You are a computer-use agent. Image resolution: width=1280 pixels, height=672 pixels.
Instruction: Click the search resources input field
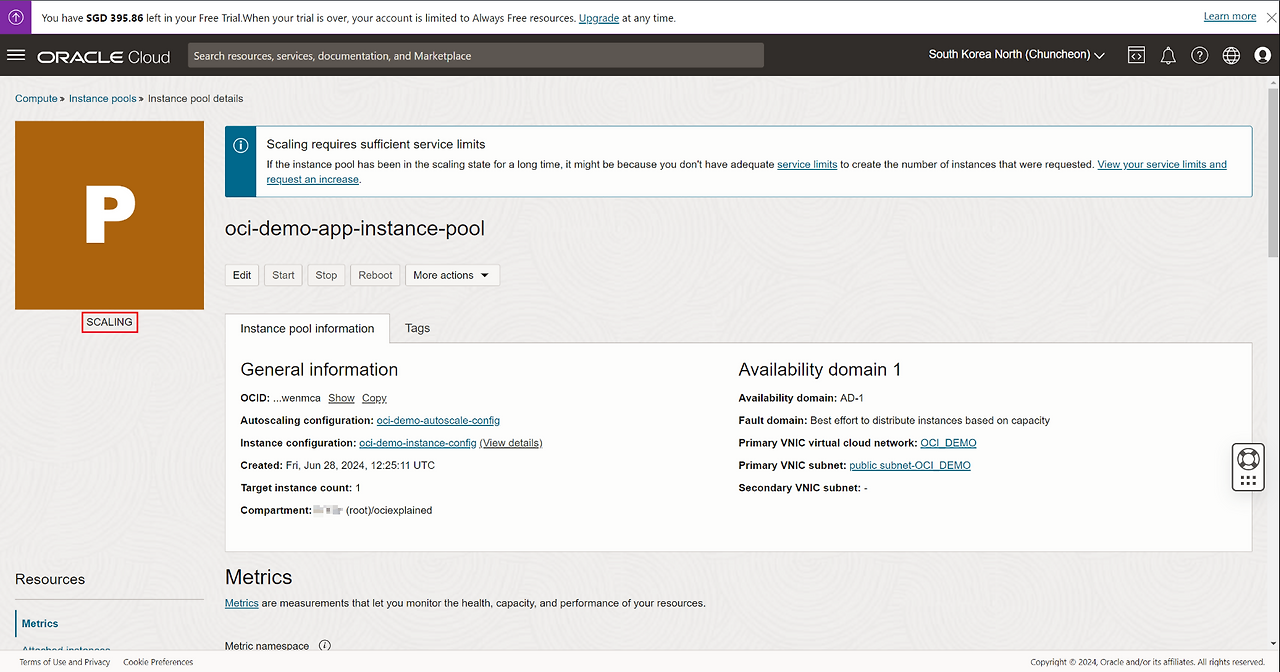click(x=475, y=56)
